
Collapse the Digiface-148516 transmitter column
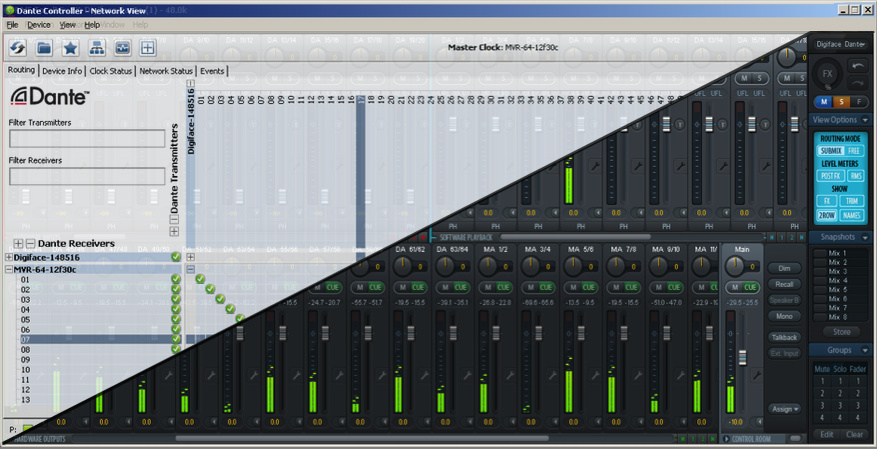[x=191, y=84]
